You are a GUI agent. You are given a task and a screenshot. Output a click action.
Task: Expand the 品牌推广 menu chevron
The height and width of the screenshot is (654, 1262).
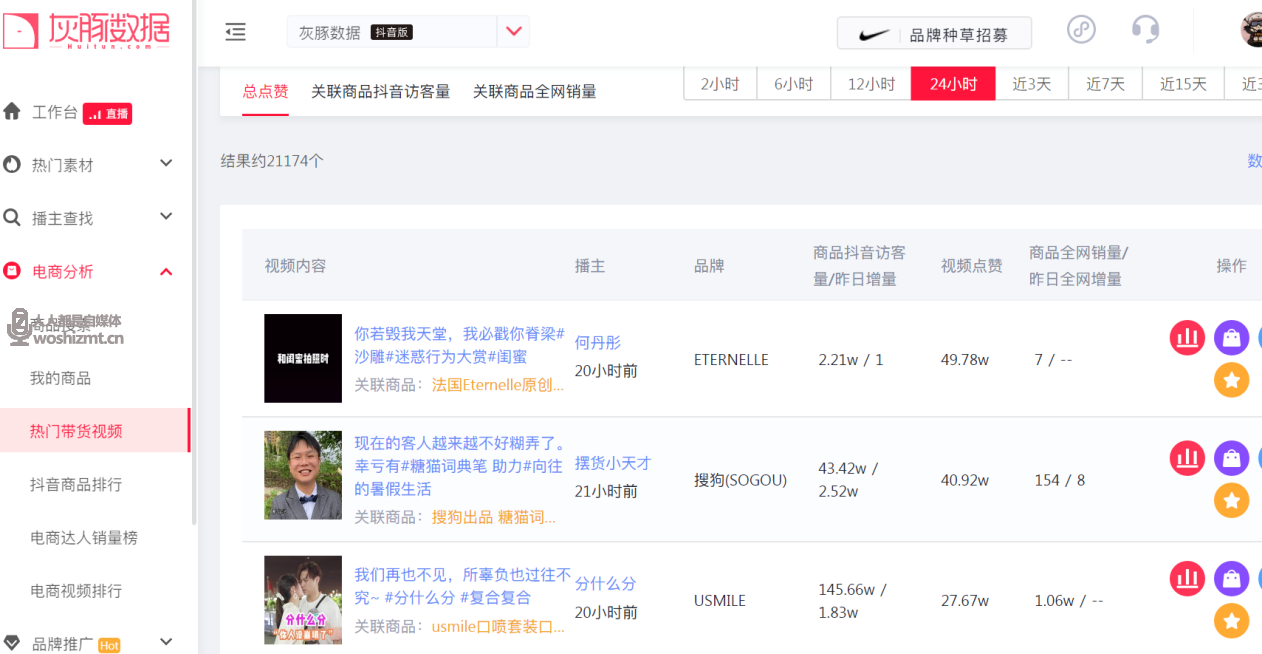[166, 641]
